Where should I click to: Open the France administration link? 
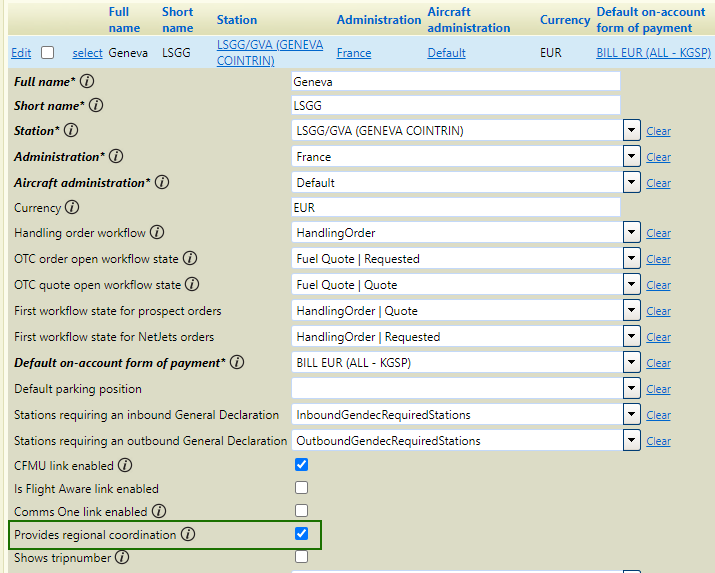354,53
